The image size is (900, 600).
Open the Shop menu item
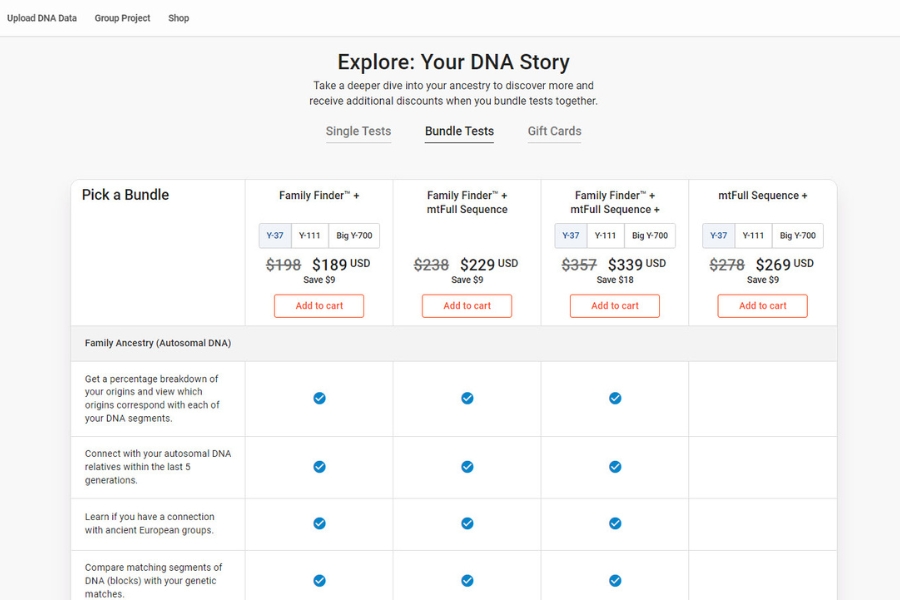(x=178, y=18)
